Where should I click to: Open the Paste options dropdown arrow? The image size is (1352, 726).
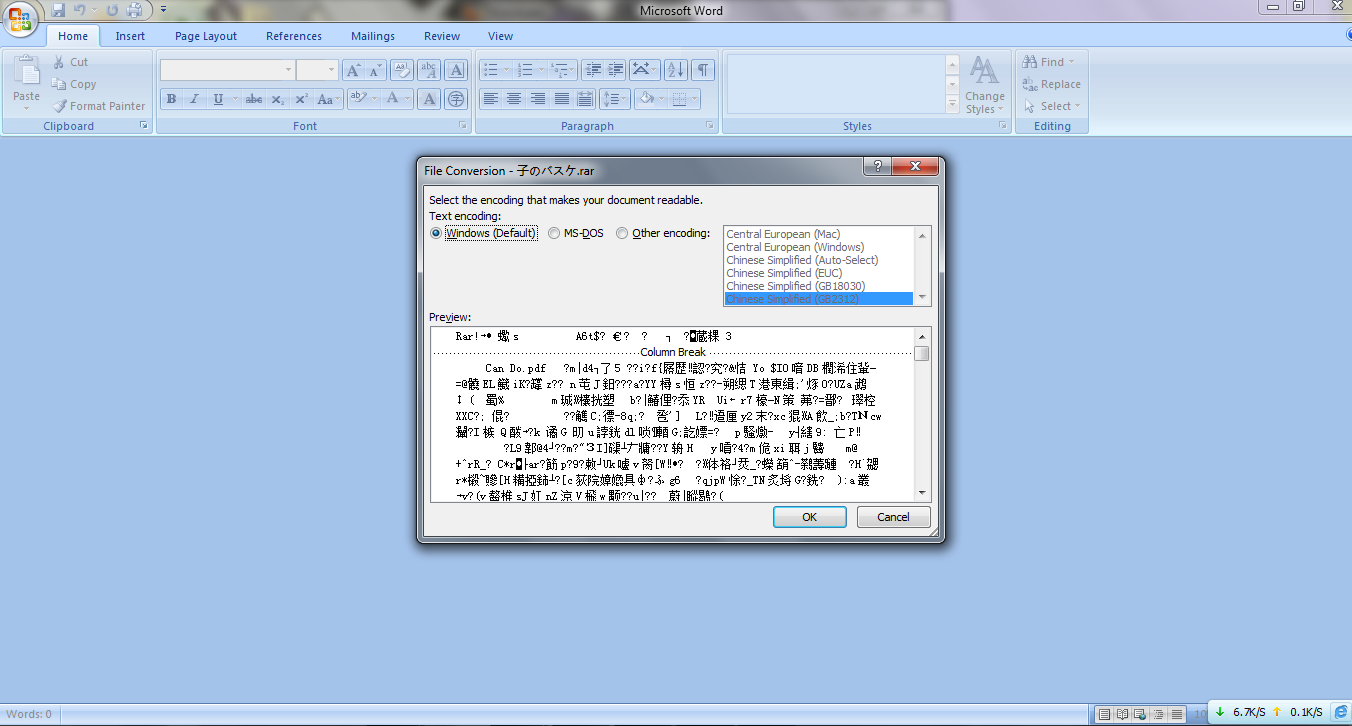[x=27, y=107]
